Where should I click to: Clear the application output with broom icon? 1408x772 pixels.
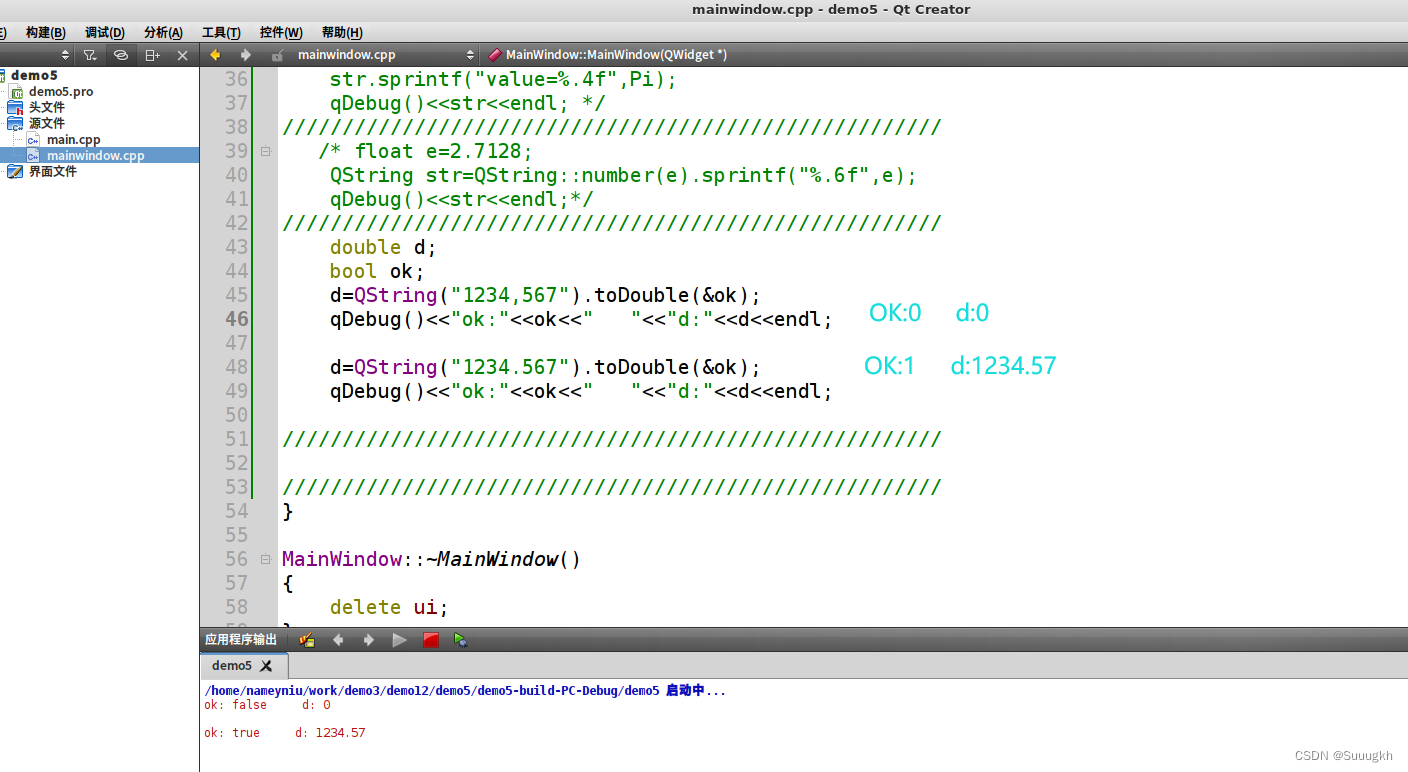coord(307,640)
